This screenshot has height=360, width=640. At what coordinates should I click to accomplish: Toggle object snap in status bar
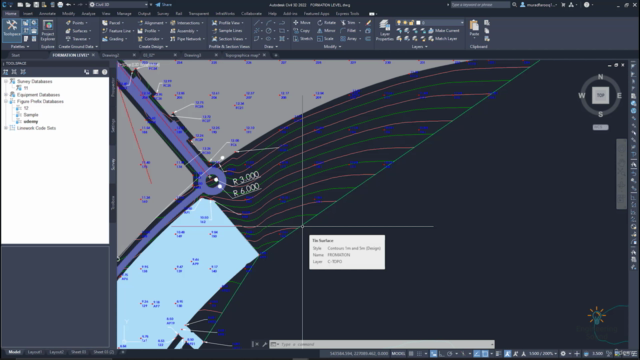pos(485,353)
